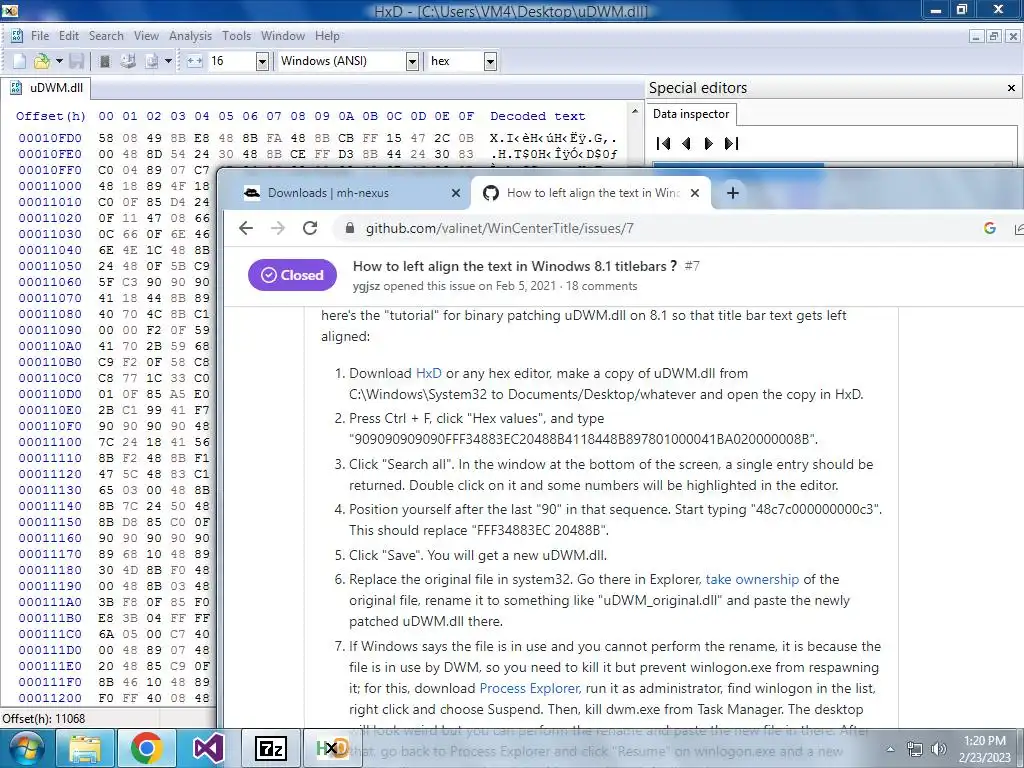Open the View menu in HxD
Screen dimensions: 1024x768
coord(146,36)
